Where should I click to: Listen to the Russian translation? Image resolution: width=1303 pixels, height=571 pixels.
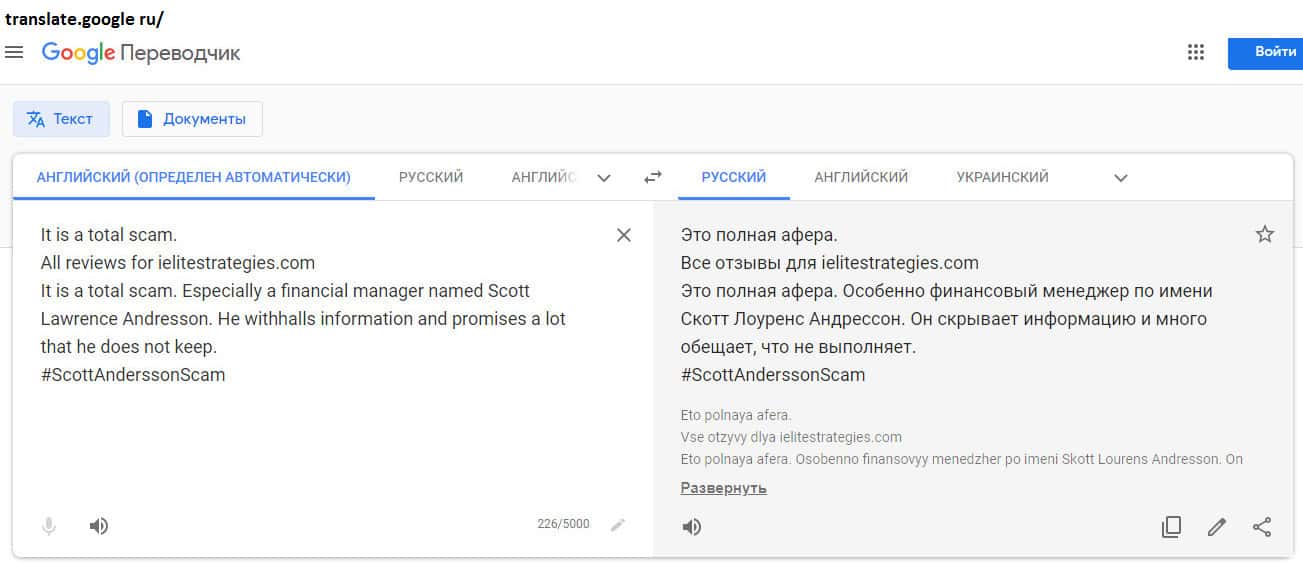(691, 527)
